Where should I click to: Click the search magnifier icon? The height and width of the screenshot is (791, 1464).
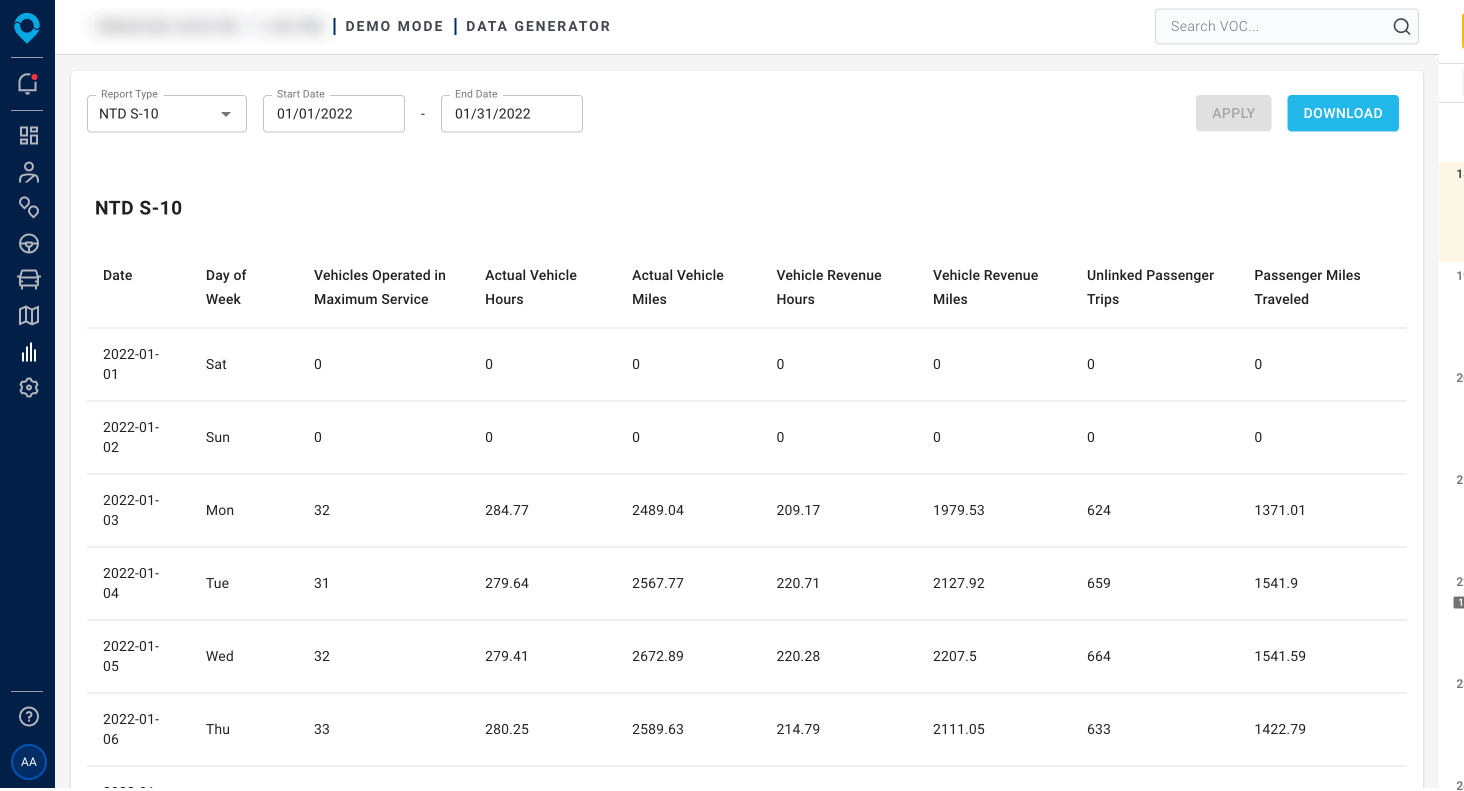1401,27
